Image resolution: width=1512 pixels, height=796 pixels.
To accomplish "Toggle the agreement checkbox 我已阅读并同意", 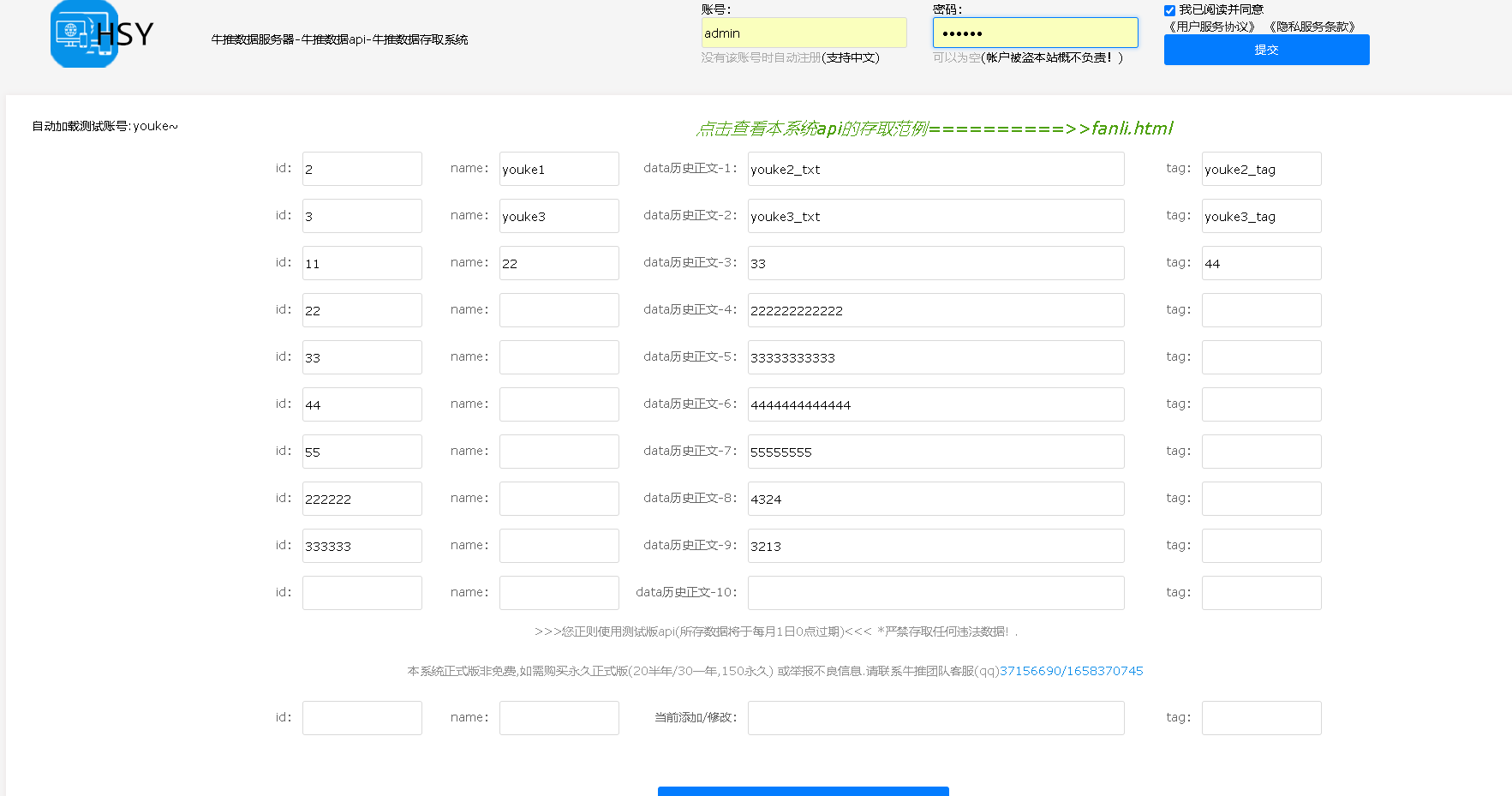I will click(x=1169, y=10).
